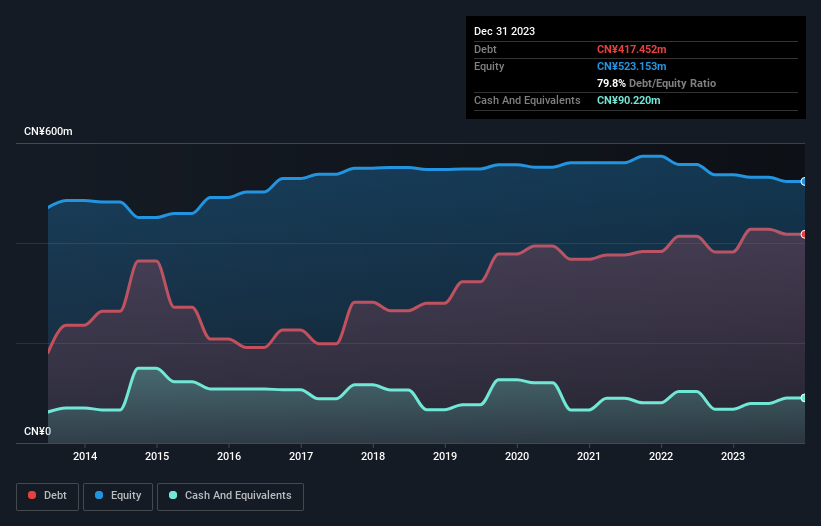Click the blue Equity legend dot
The height and width of the screenshot is (526, 821).
point(99,495)
